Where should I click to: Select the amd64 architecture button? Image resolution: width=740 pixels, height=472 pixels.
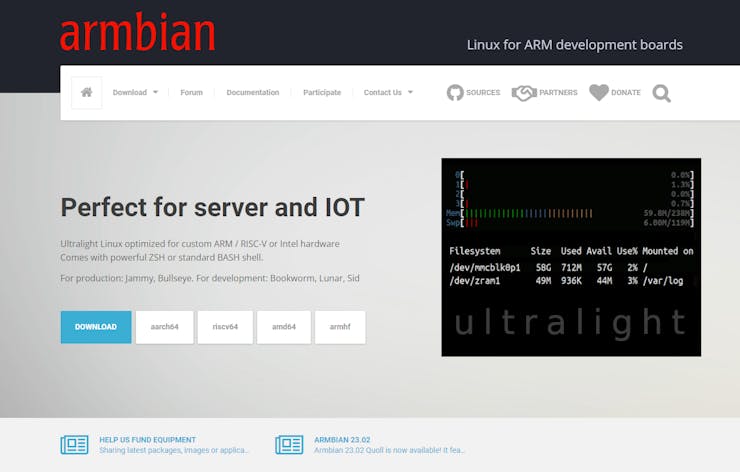(284, 327)
